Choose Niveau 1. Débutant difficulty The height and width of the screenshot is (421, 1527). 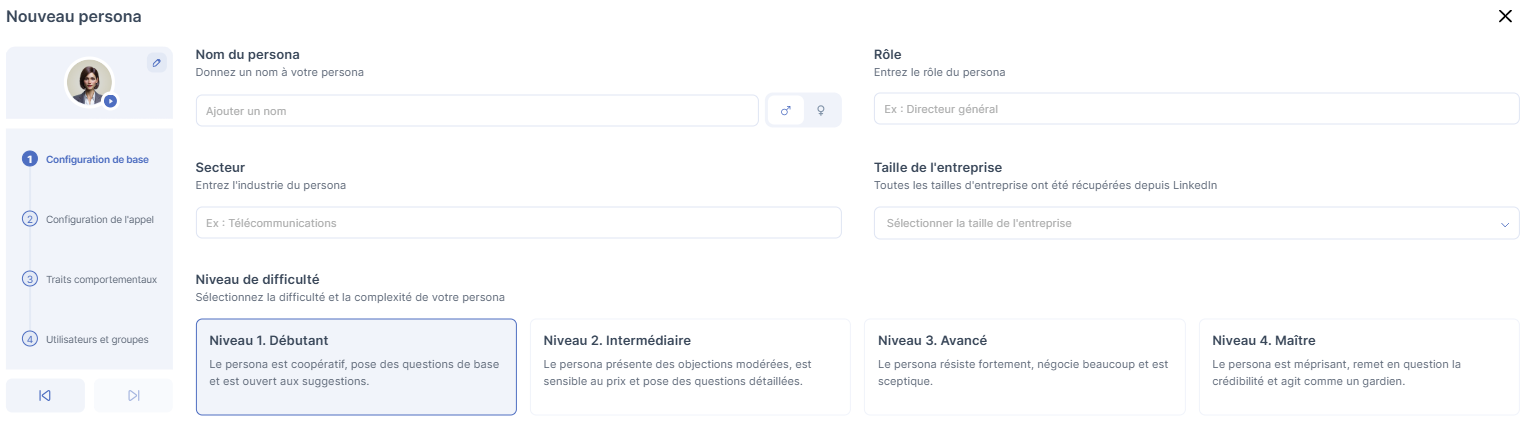pos(356,366)
